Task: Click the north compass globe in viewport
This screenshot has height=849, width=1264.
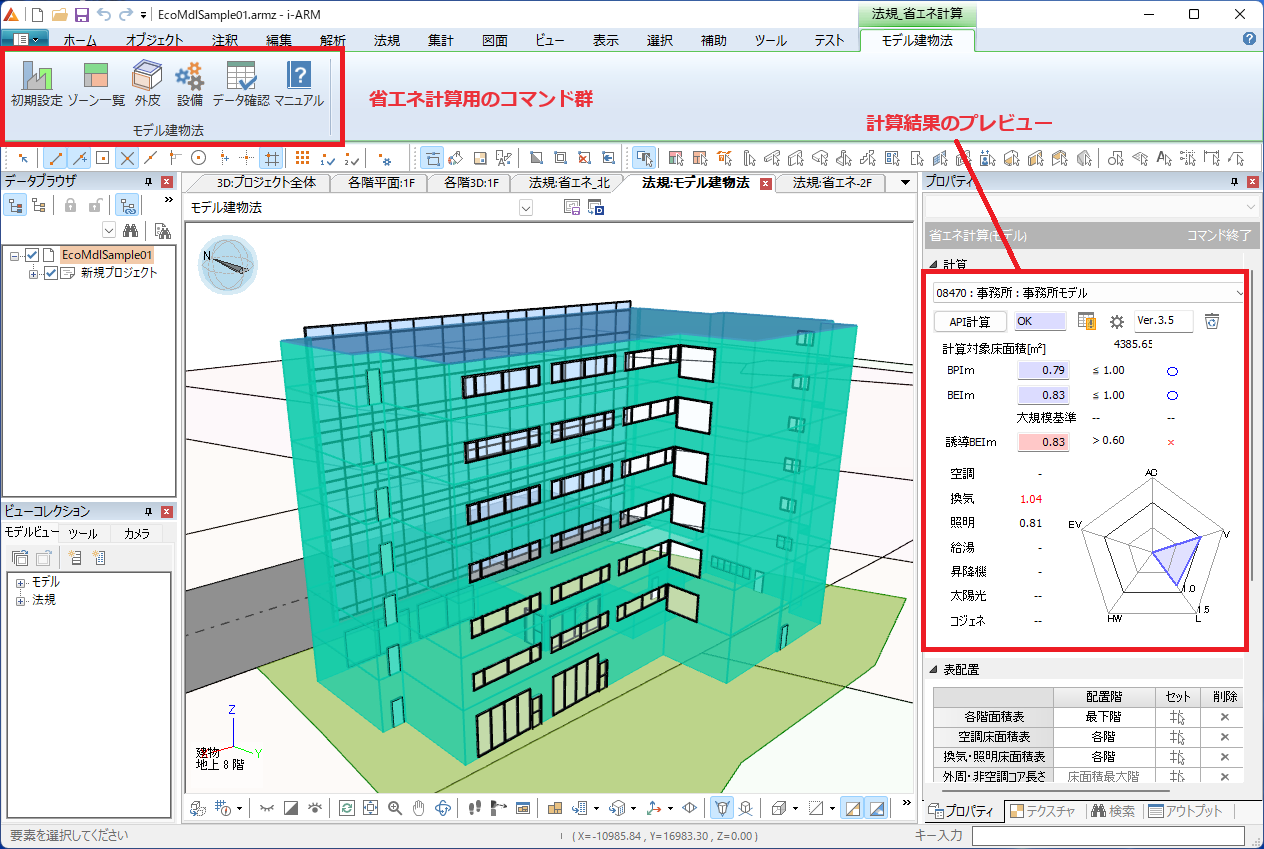Action: 228,264
